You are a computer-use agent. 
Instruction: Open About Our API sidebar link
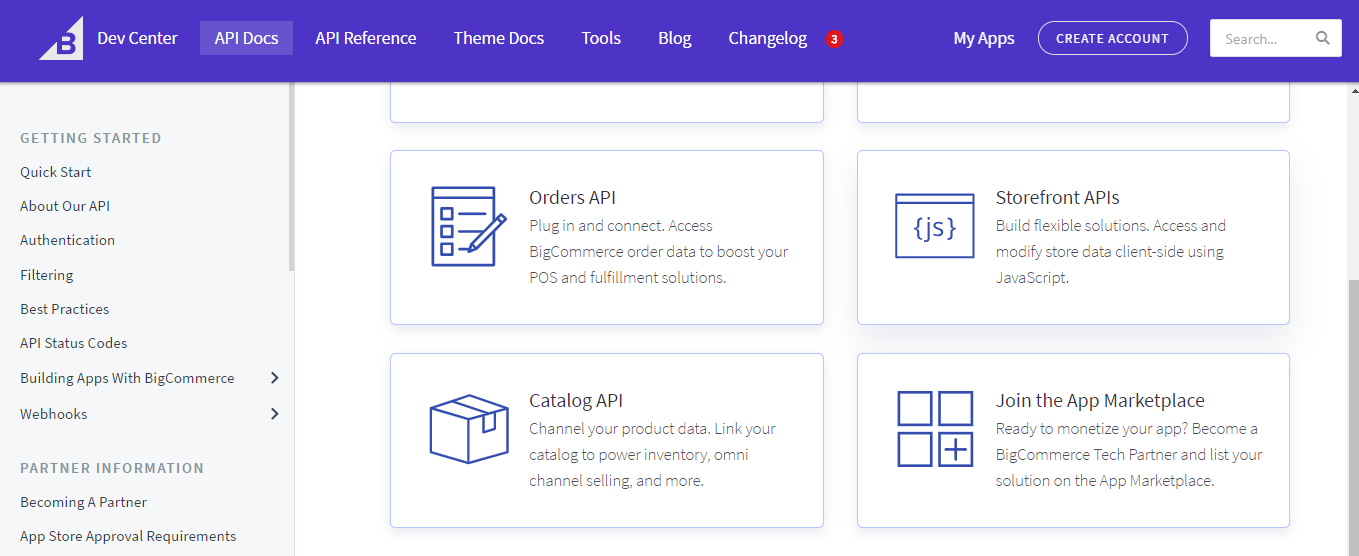65,206
